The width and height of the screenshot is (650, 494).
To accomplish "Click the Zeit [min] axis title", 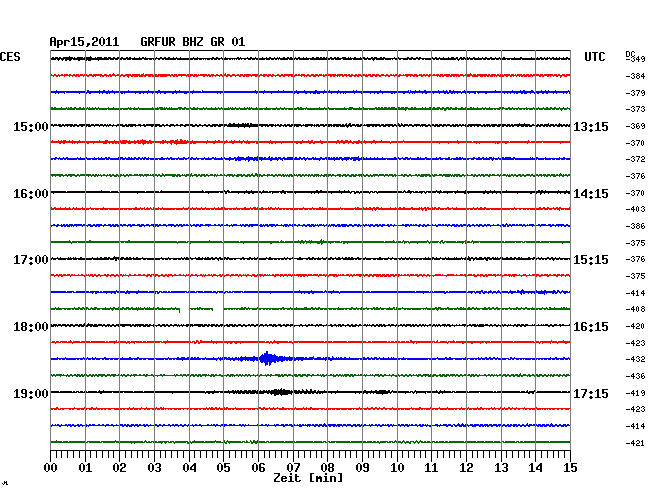I will point(308,478).
